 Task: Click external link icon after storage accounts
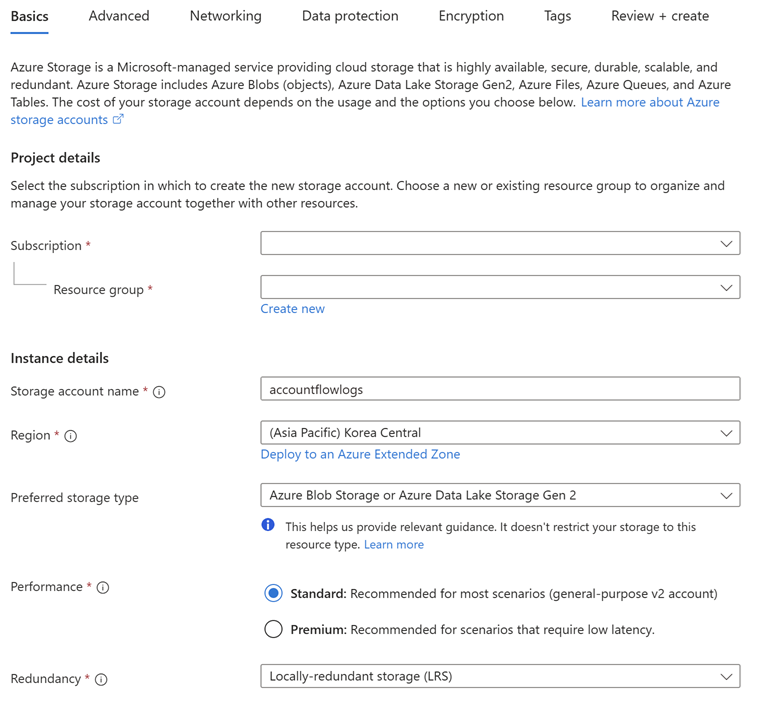pyautogui.click(x=119, y=119)
